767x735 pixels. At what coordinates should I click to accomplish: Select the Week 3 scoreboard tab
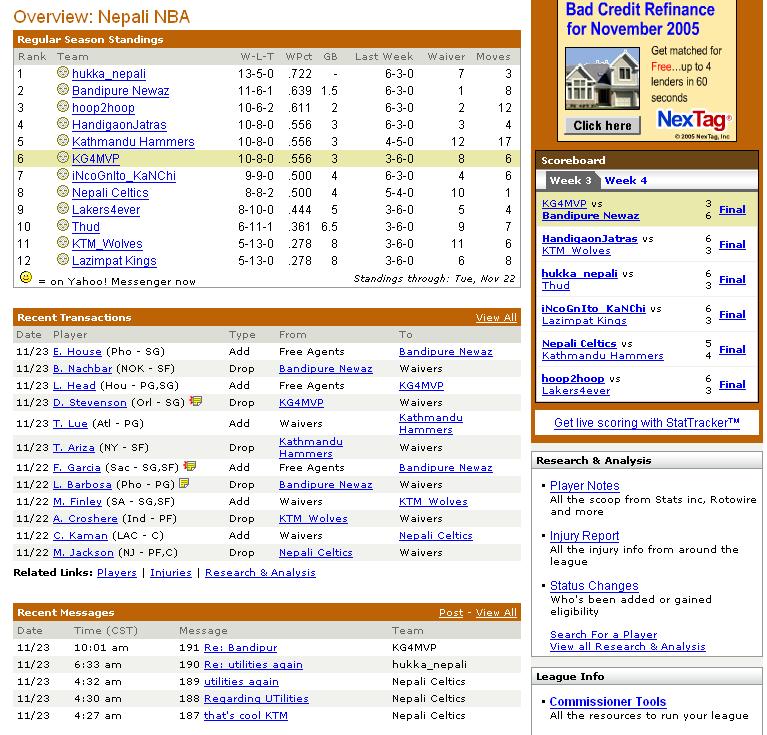pos(569,181)
